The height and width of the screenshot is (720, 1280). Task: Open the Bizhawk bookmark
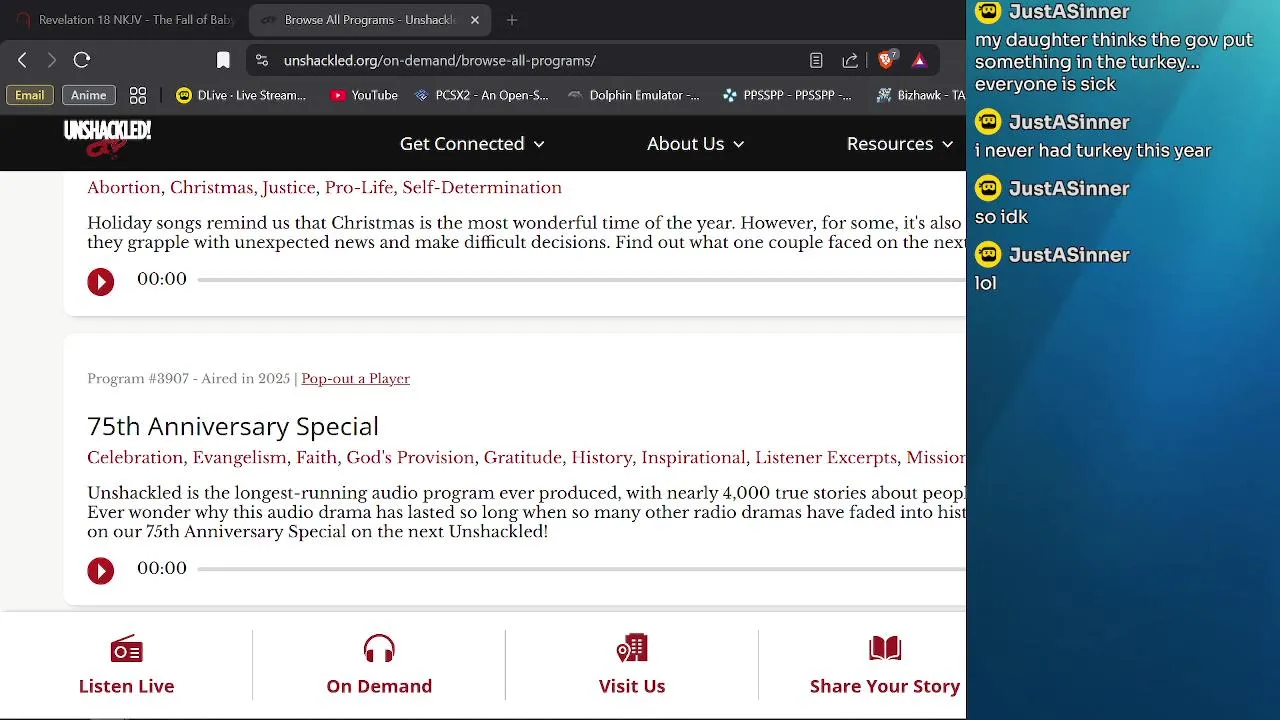tap(920, 95)
